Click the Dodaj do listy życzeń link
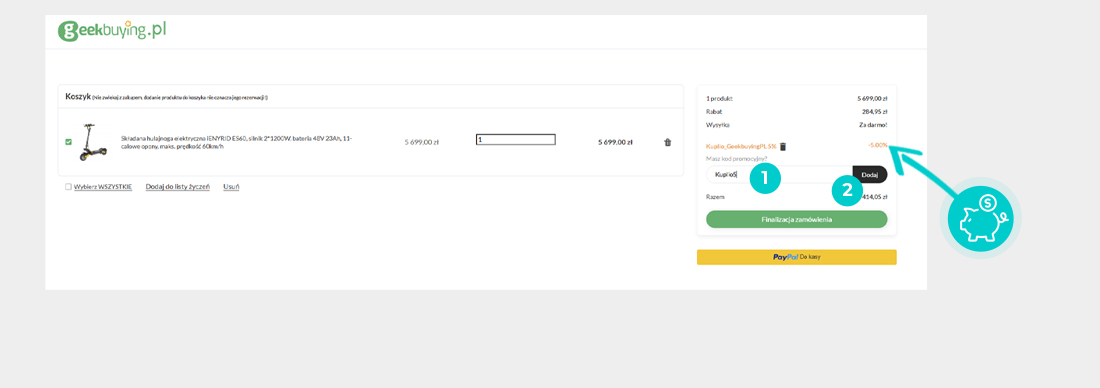1100x388 pixels. (x=177, y=187)
